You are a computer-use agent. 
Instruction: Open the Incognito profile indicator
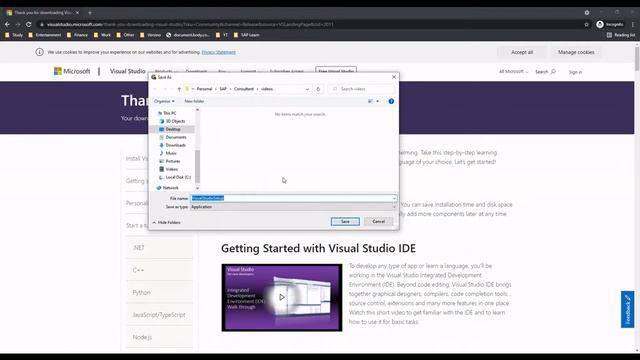point(610,24)
